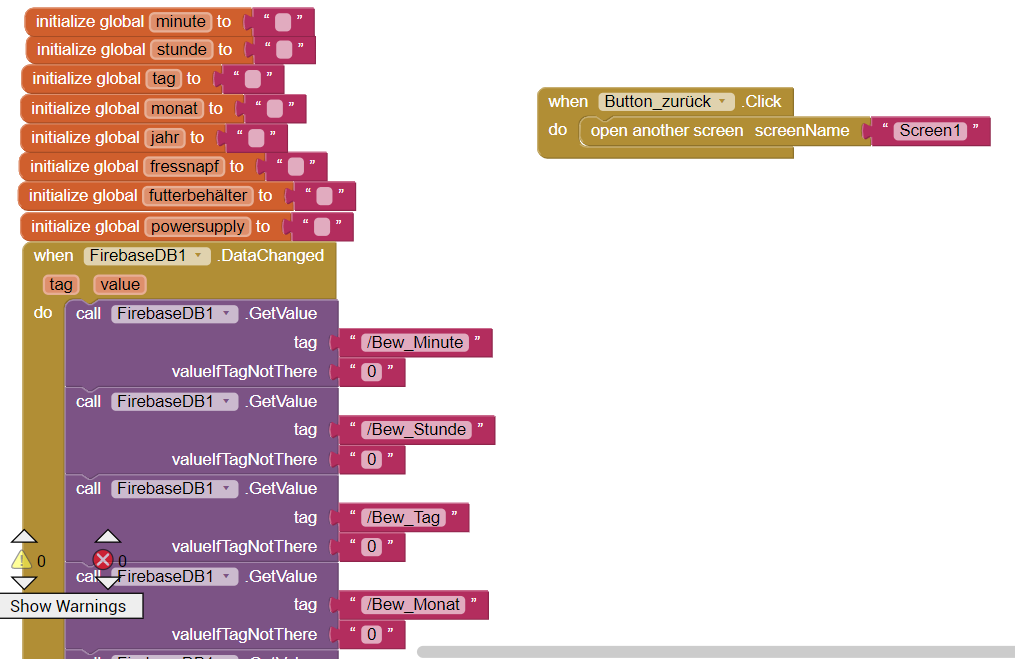This screenshot has height=659, width=1015.
Task: Click the red error X icon
Action: pyautogui.click(x=103, y=560)
